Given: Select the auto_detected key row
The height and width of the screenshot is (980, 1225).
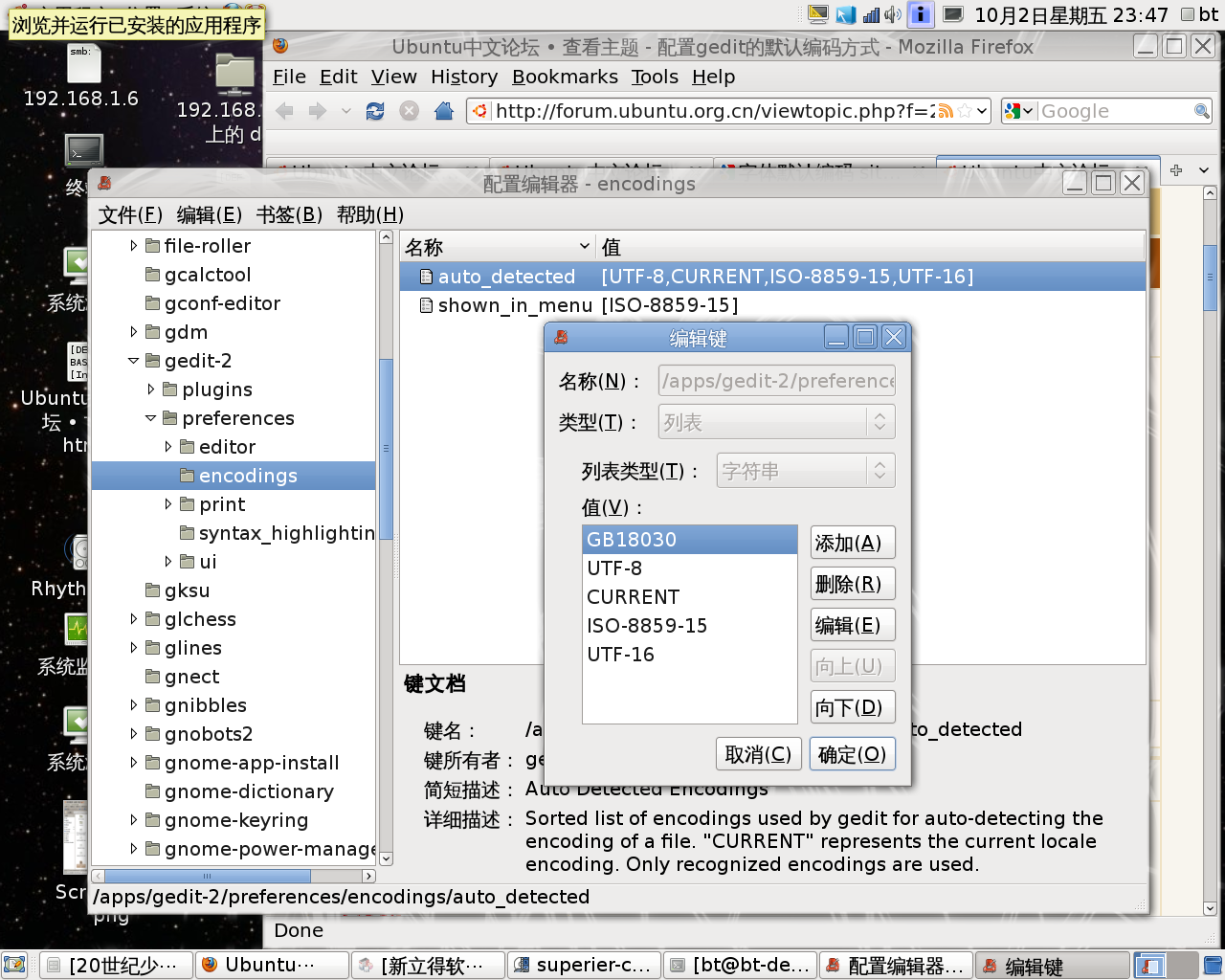Looking at the screenshot, I should 772,277.
